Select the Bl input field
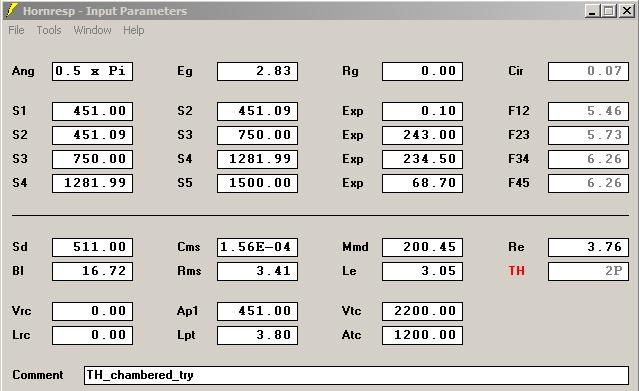 point(93,272)
